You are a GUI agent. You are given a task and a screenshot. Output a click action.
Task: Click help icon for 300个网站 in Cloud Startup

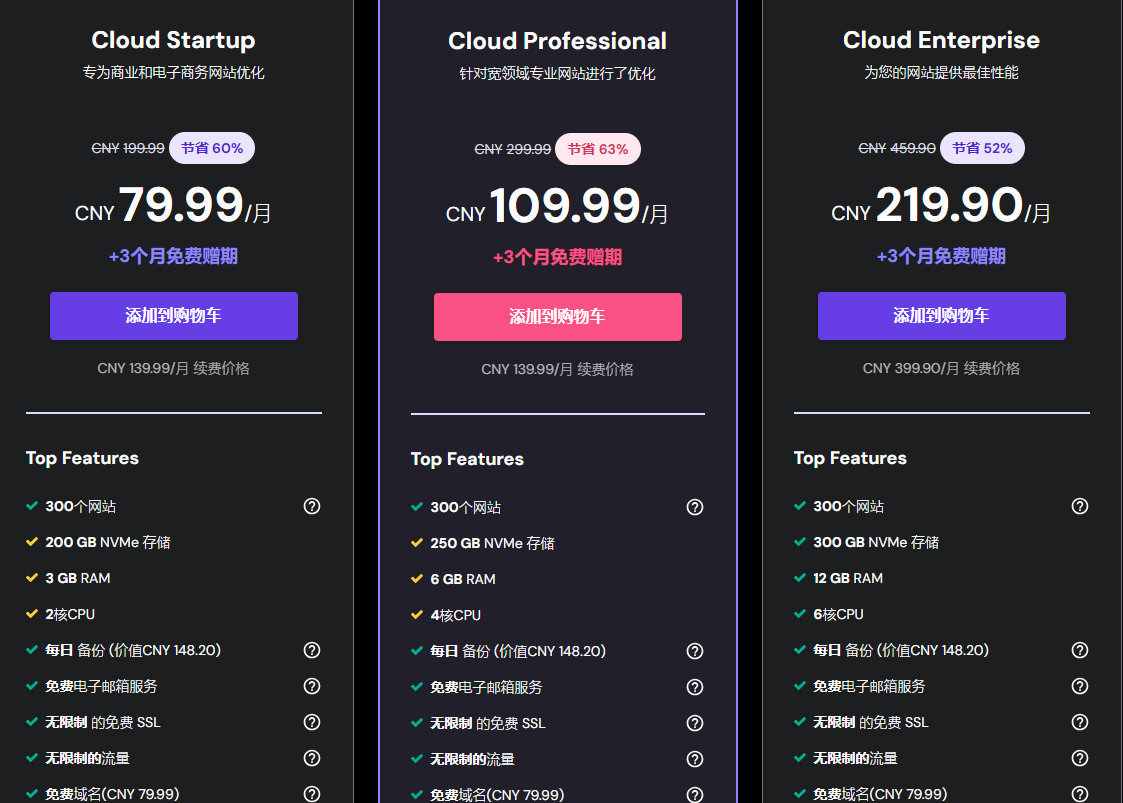(312, 506)
